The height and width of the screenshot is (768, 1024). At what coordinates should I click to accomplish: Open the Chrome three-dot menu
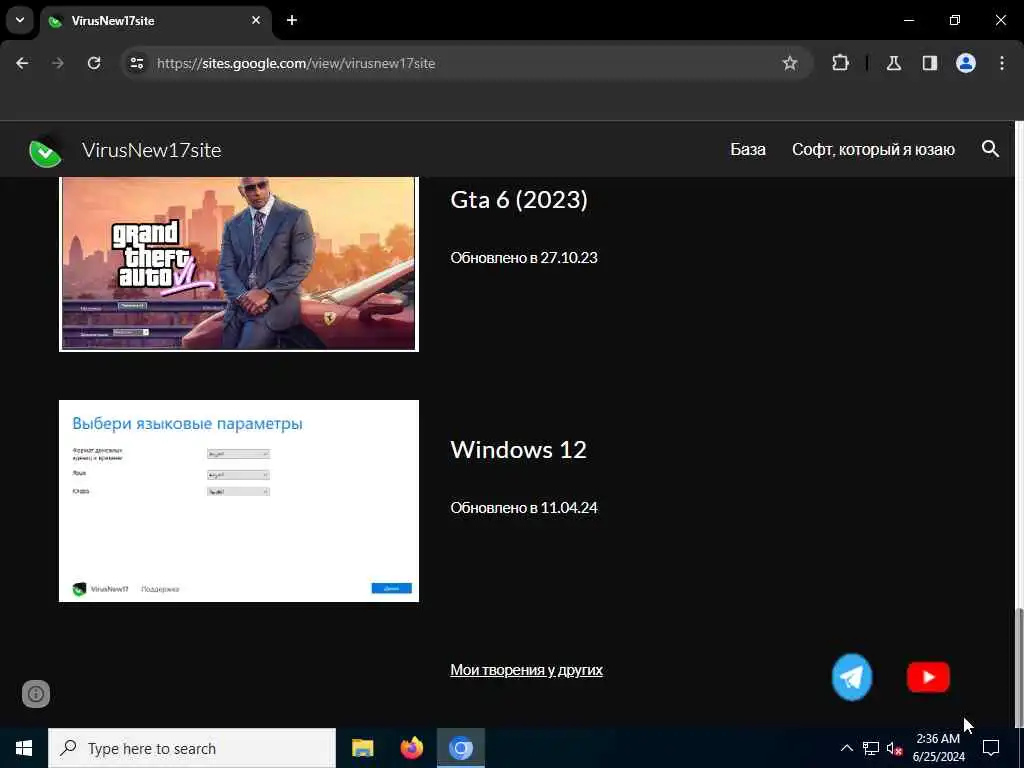(x=1002, y=63)
